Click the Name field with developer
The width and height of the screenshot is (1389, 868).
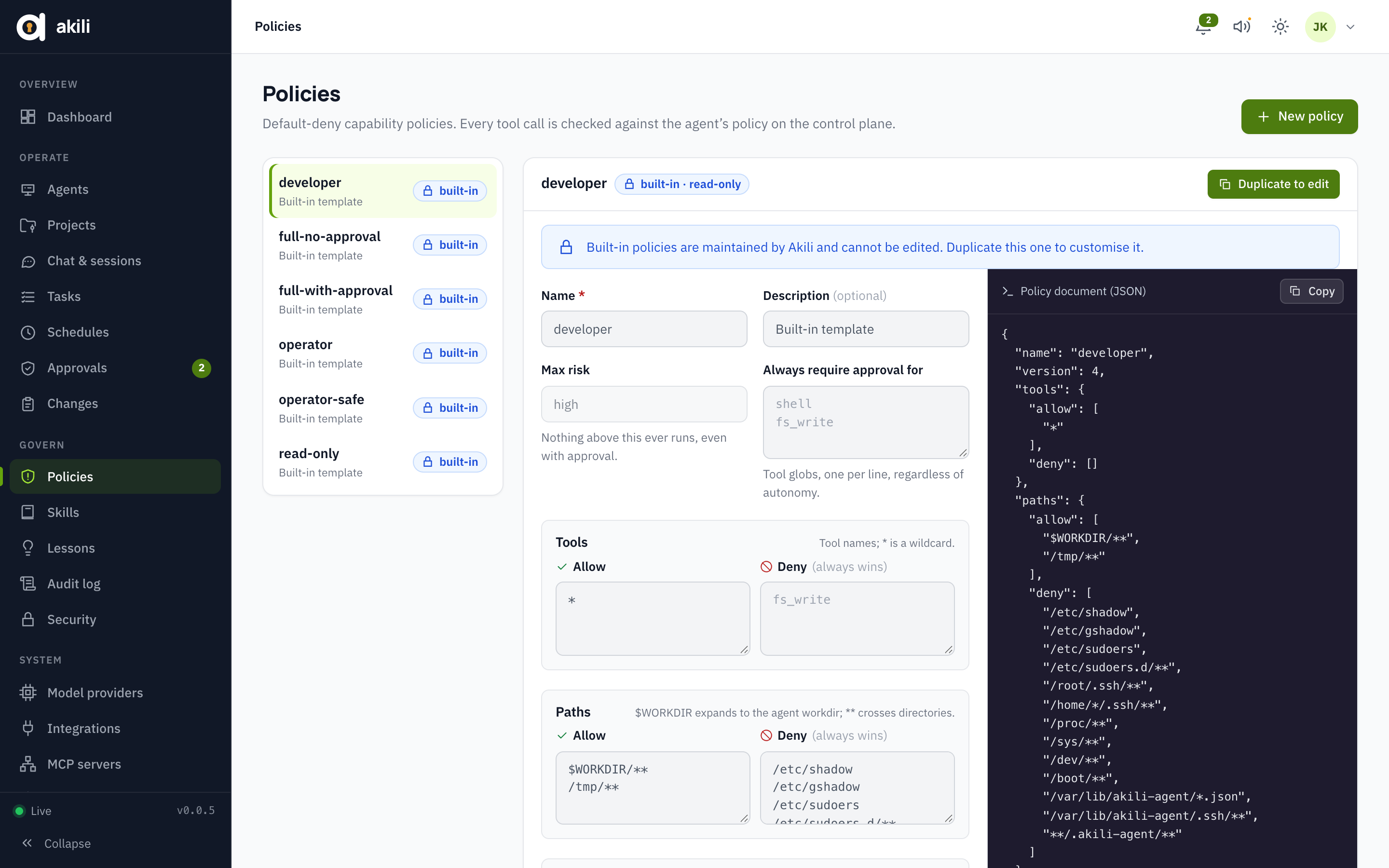tap(644, 329)
